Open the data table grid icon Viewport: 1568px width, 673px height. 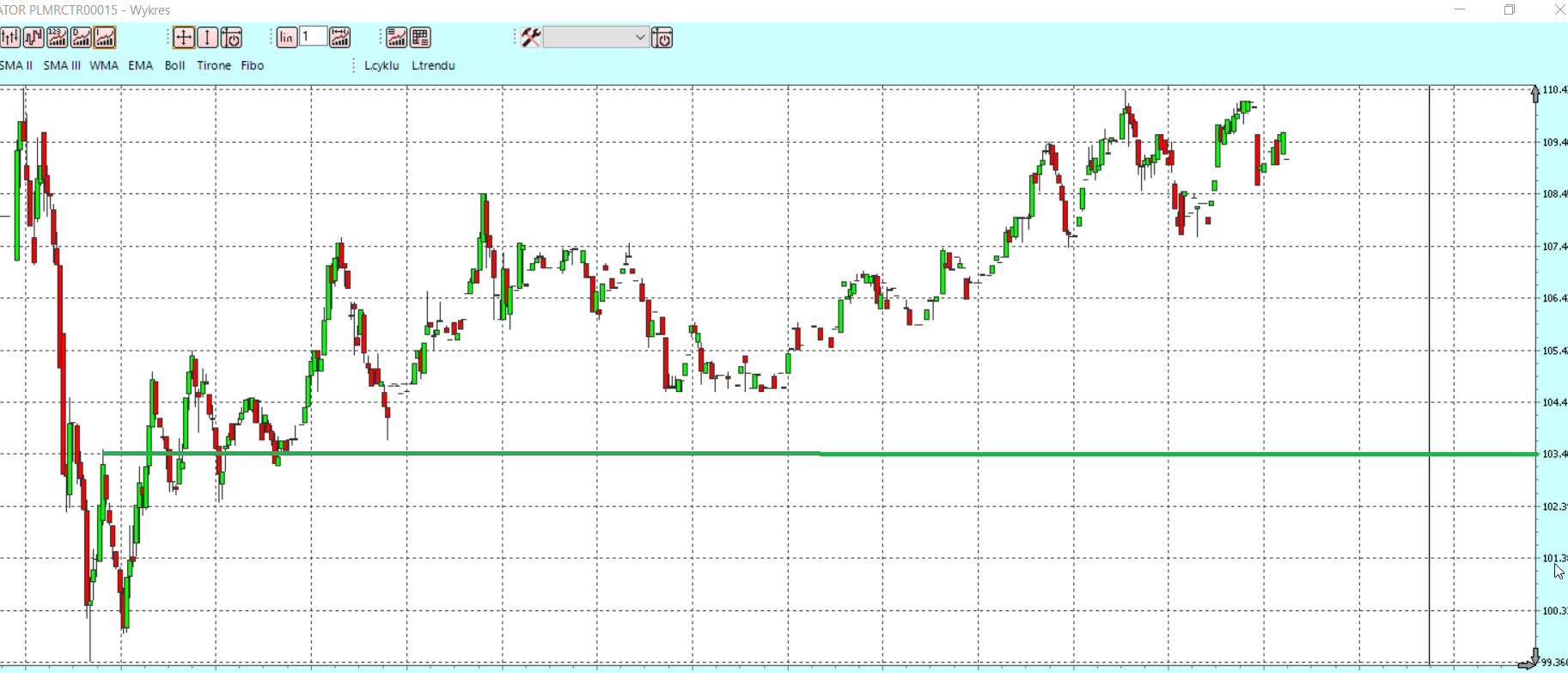[x=420, y=37]
